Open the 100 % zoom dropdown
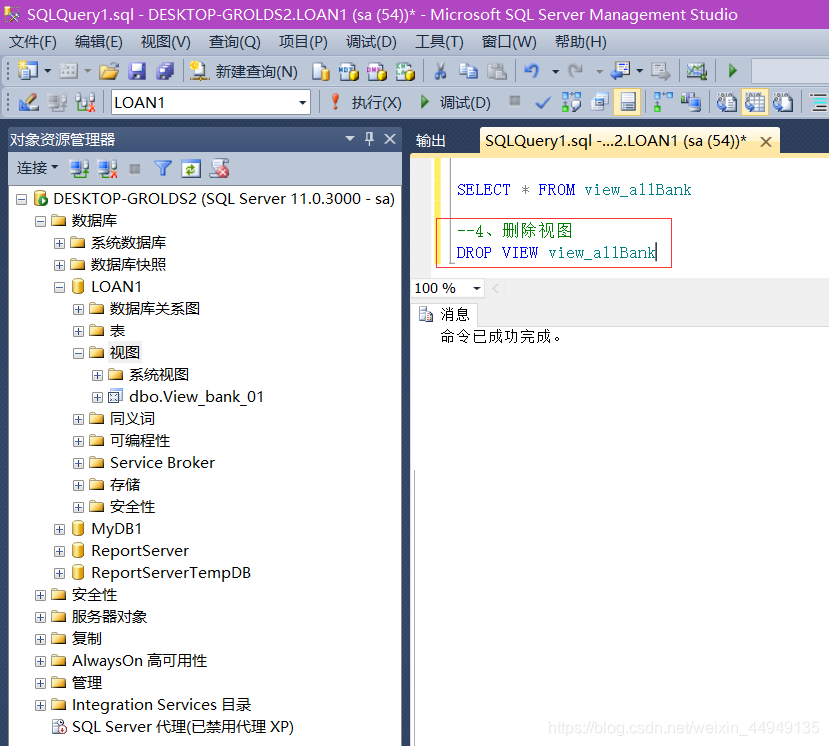The height and width of the screenshot is (746, 829). (x=476, y=288)
